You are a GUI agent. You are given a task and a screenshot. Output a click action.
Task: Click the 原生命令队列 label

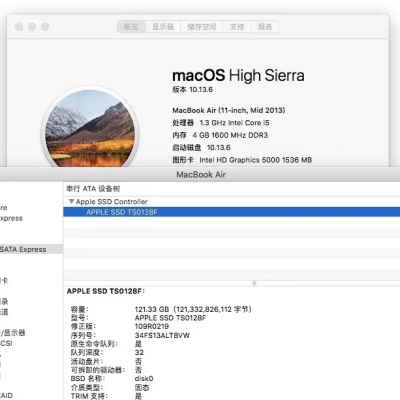94,344
